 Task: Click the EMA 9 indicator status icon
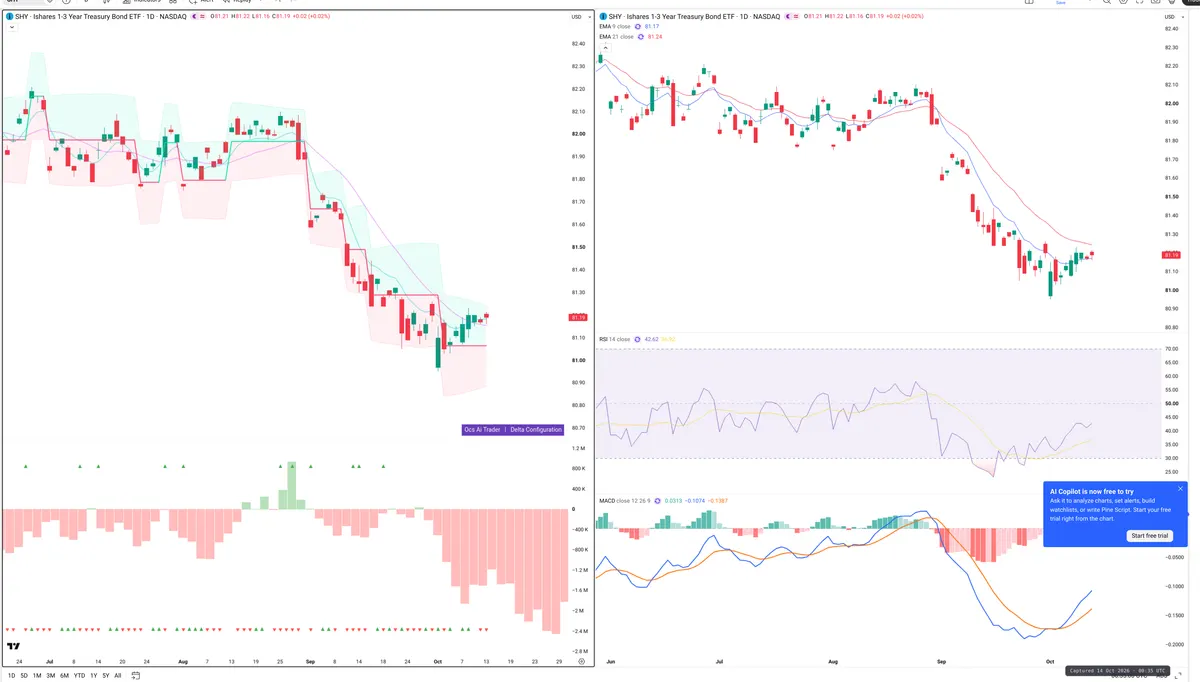click(x=638, y=27)
